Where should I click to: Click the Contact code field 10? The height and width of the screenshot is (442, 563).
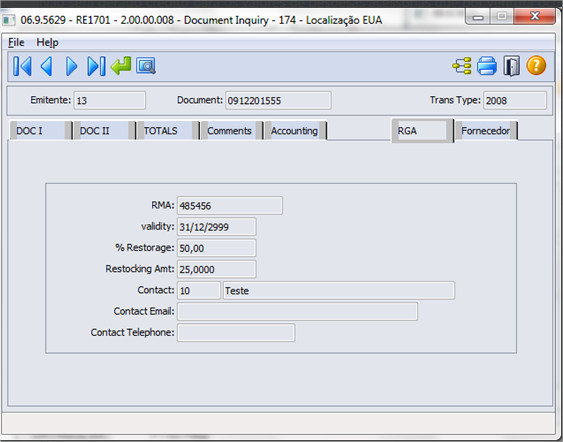click(199, 290)
